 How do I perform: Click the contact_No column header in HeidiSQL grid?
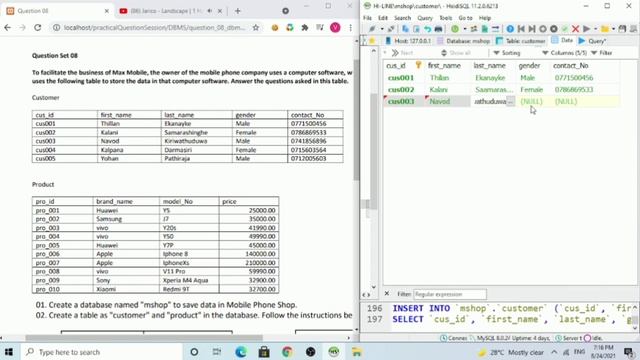coord(585,65)
